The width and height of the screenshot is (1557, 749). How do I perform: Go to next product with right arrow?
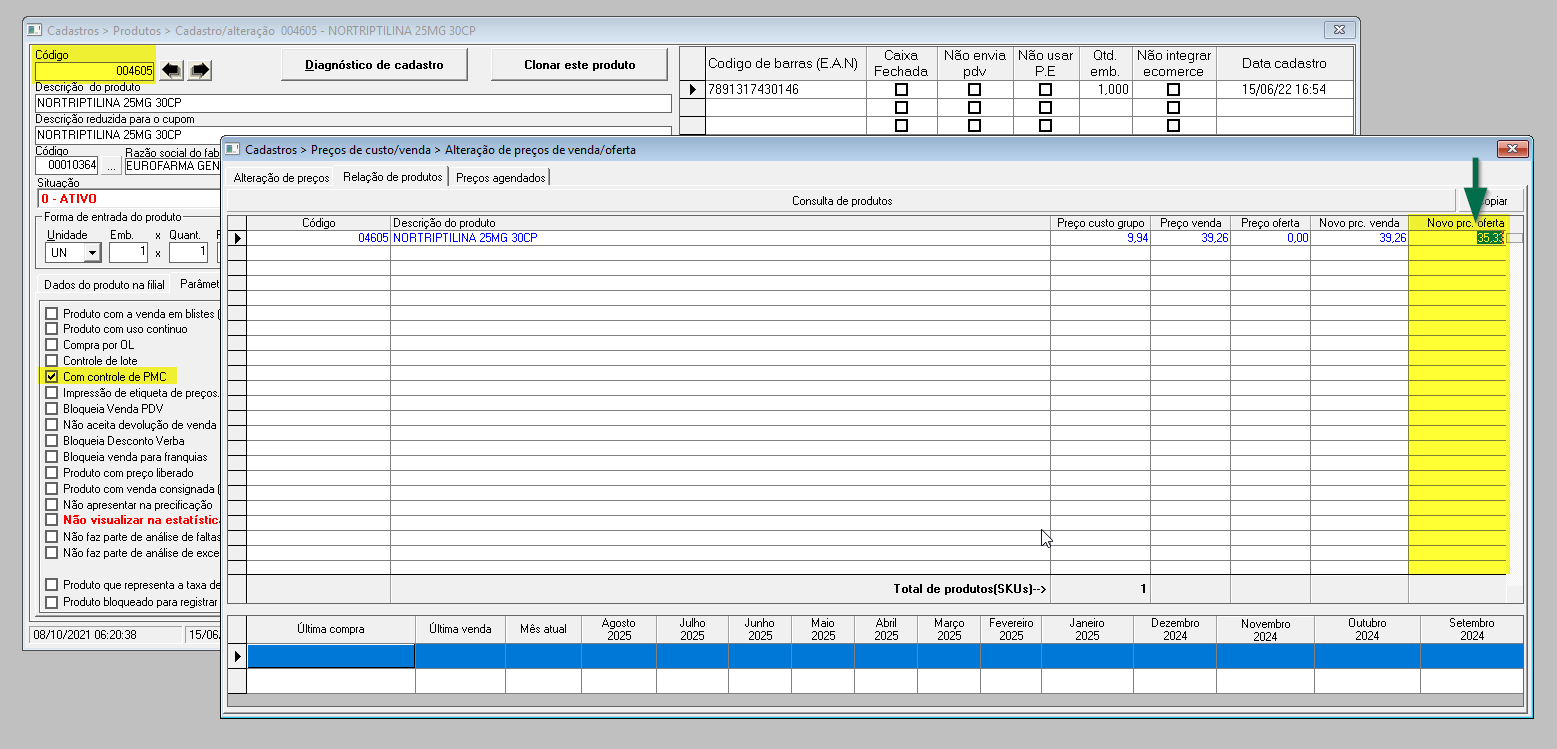point(200,70)
